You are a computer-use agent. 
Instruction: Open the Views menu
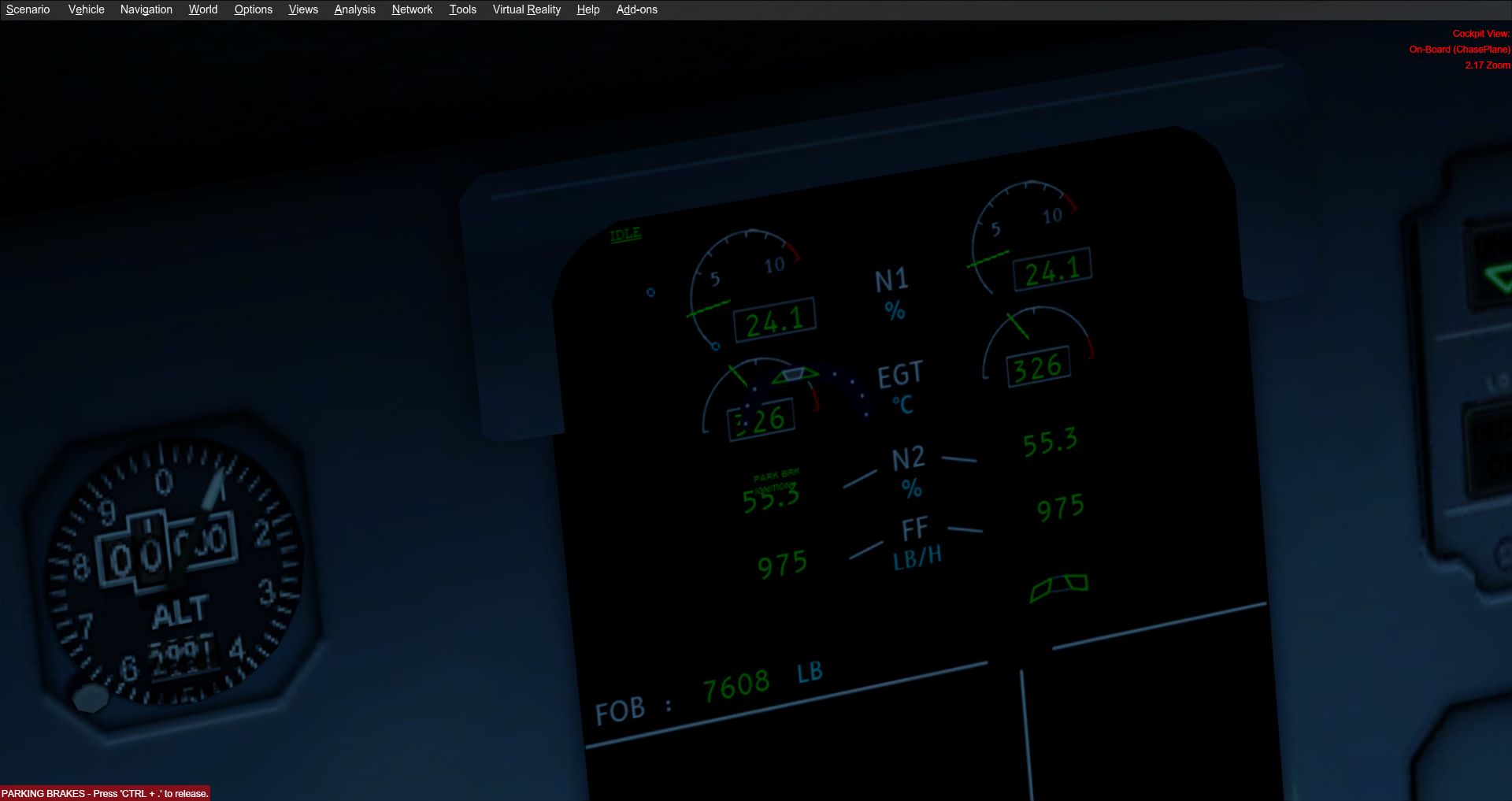(303, 9)
